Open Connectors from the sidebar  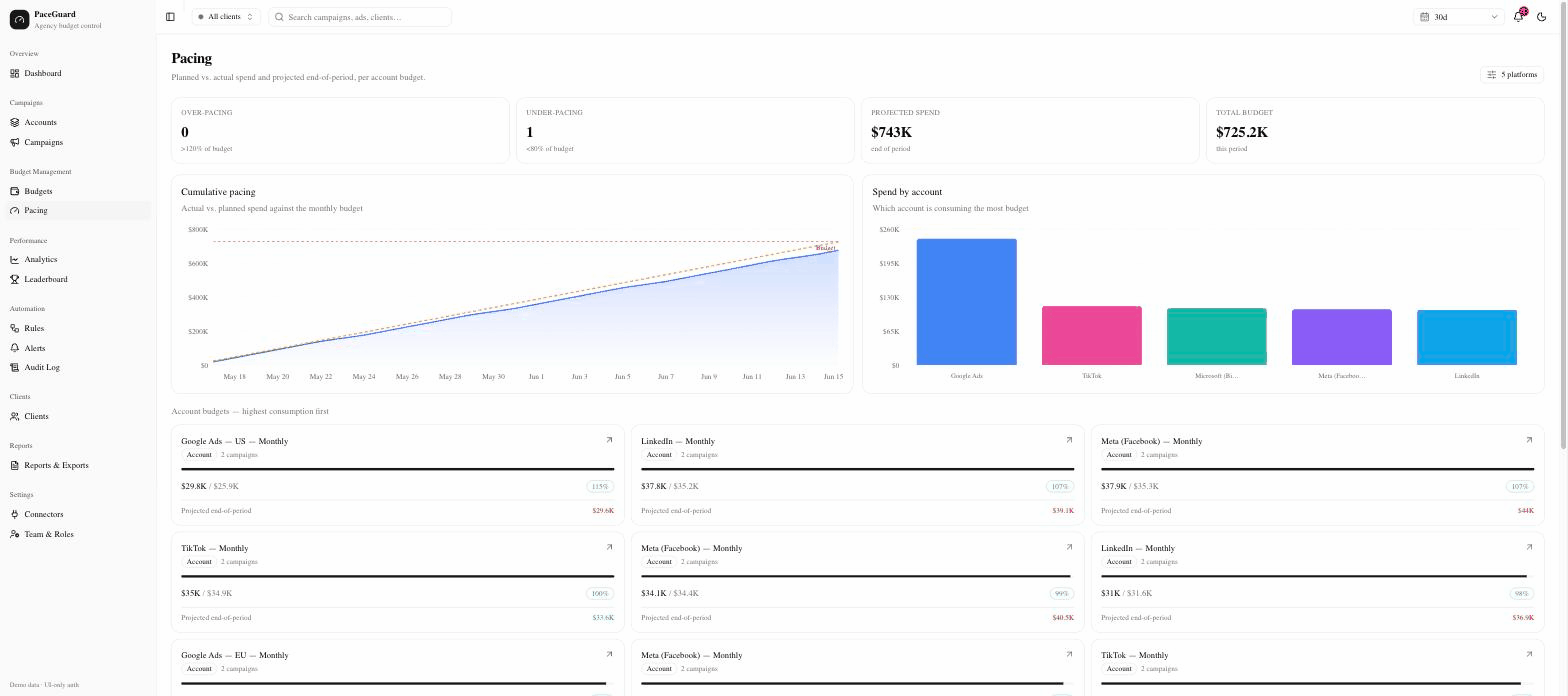[x=78, y=514]
